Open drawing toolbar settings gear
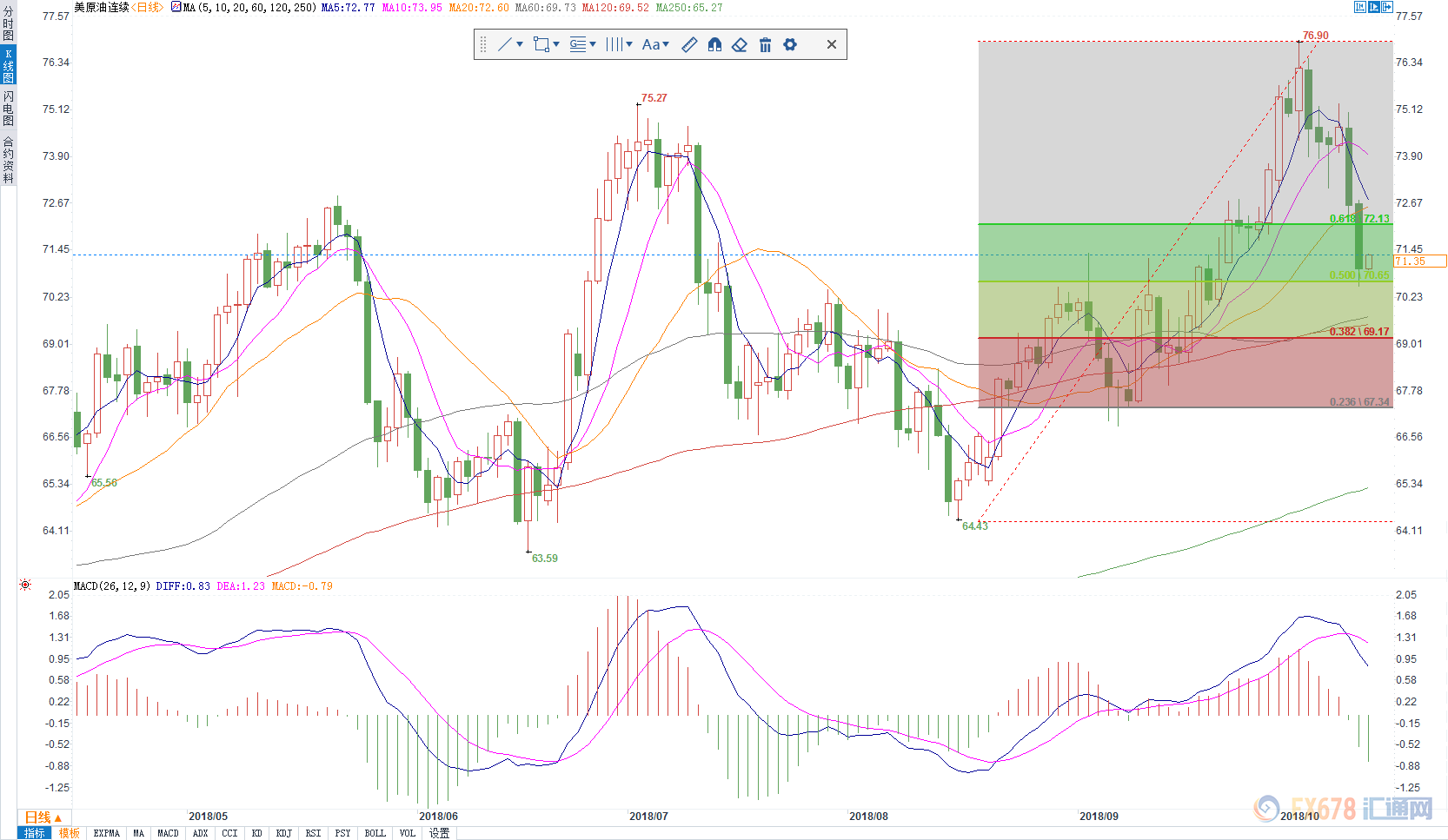The image size is (1448, 840). 790,44
